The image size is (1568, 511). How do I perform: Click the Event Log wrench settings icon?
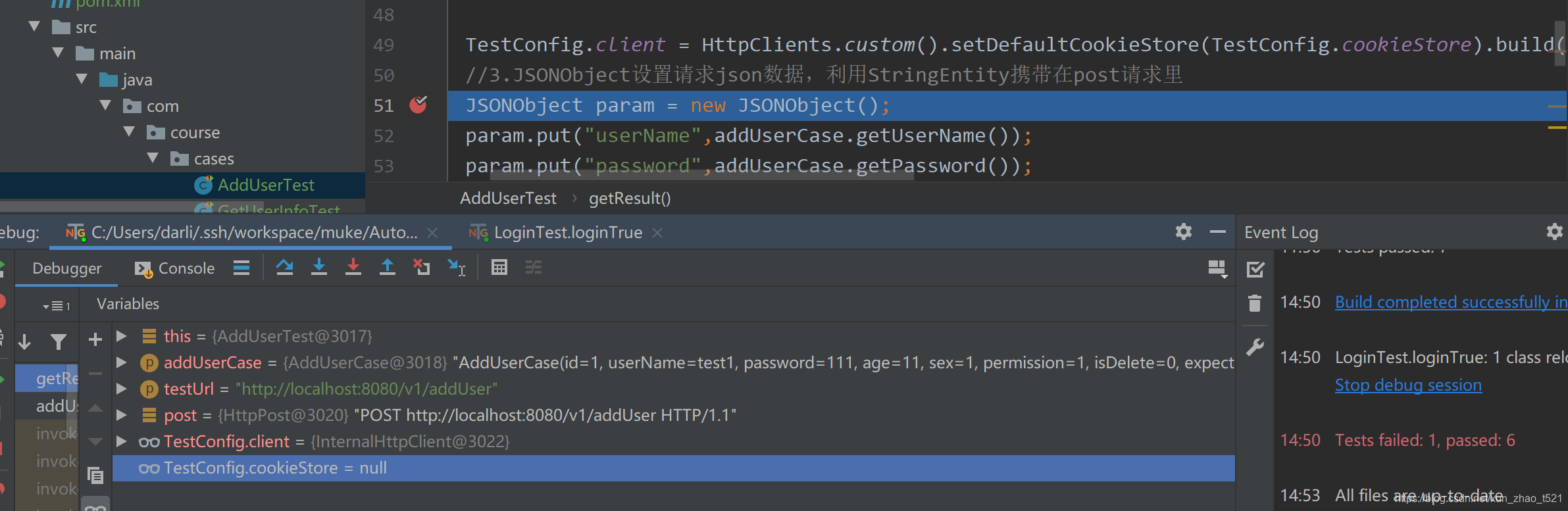coord(1255,347)
